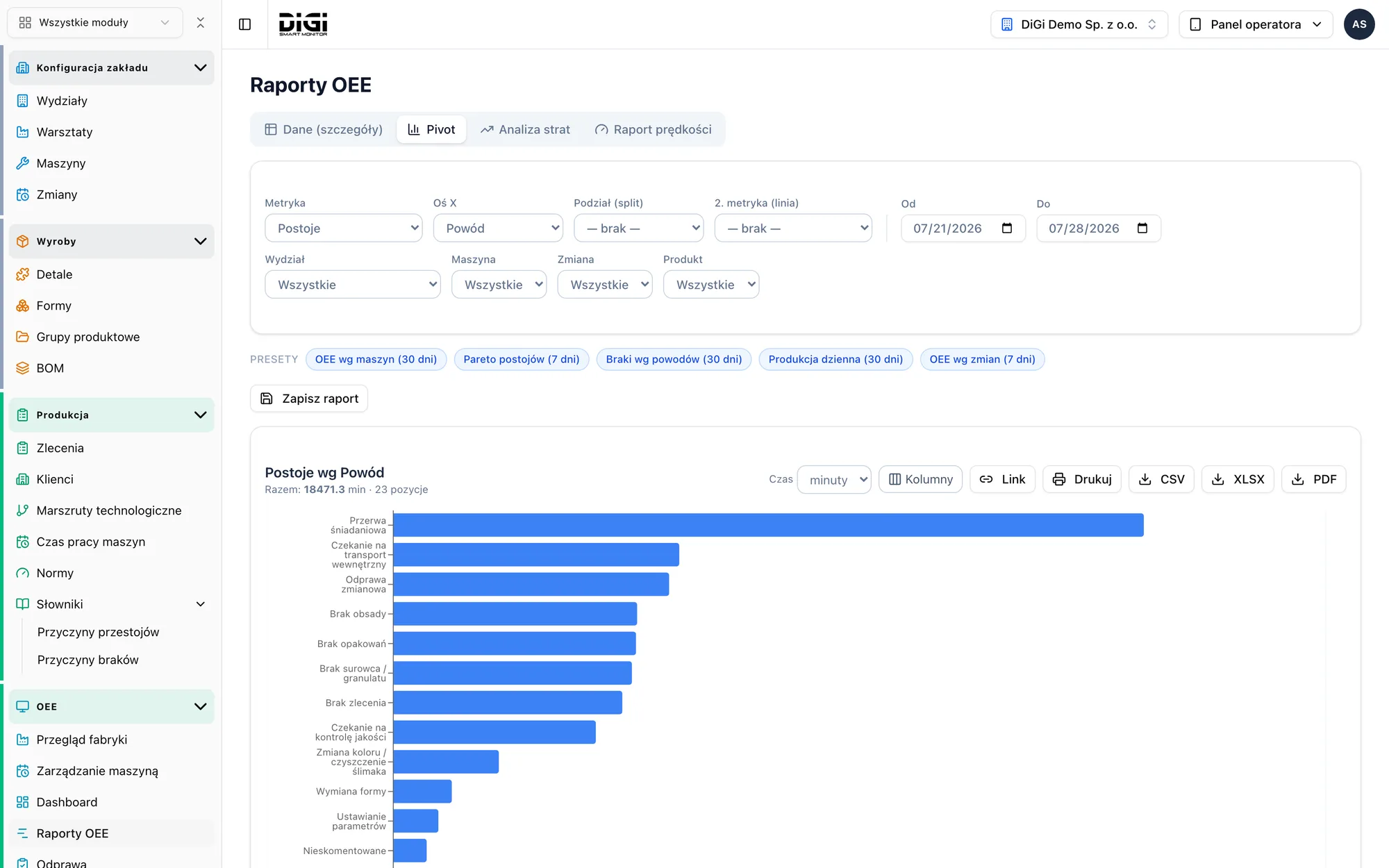
Task: Click the Formy shapes icon
Action: pyautogui.click(x=23, y=306)
